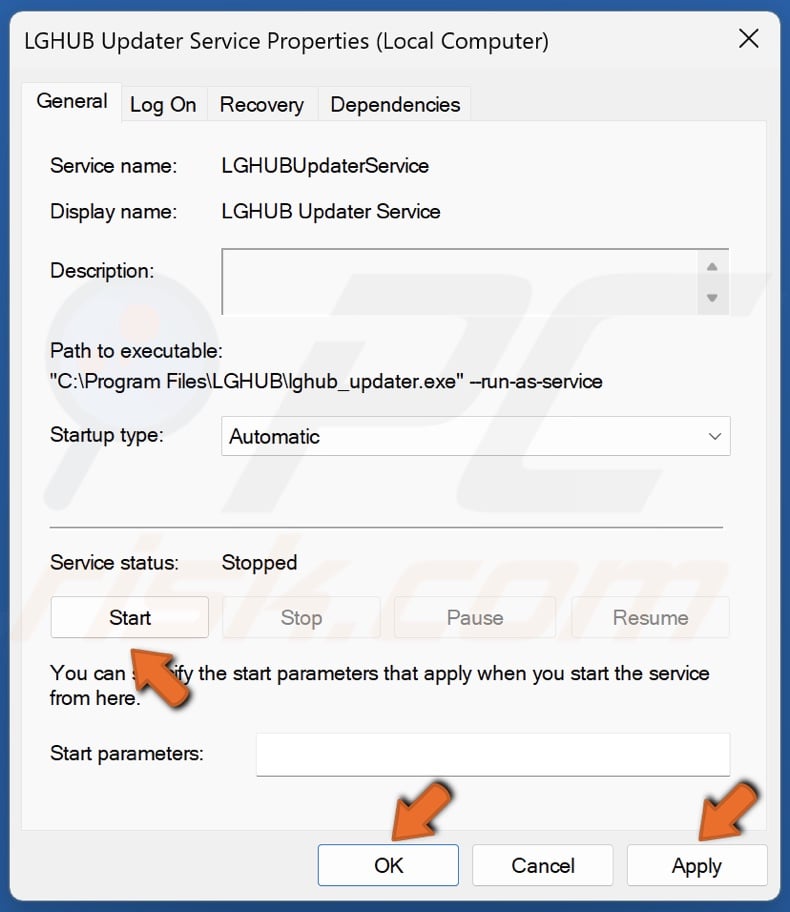Click the Description scroll-up arrow
The image size is (790, 912).
coord(713,266)
